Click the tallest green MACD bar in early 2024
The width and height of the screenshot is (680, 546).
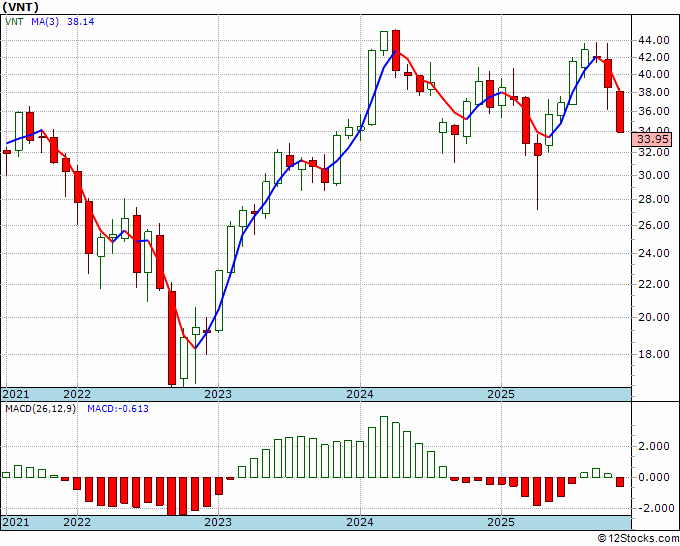[384, 447]
